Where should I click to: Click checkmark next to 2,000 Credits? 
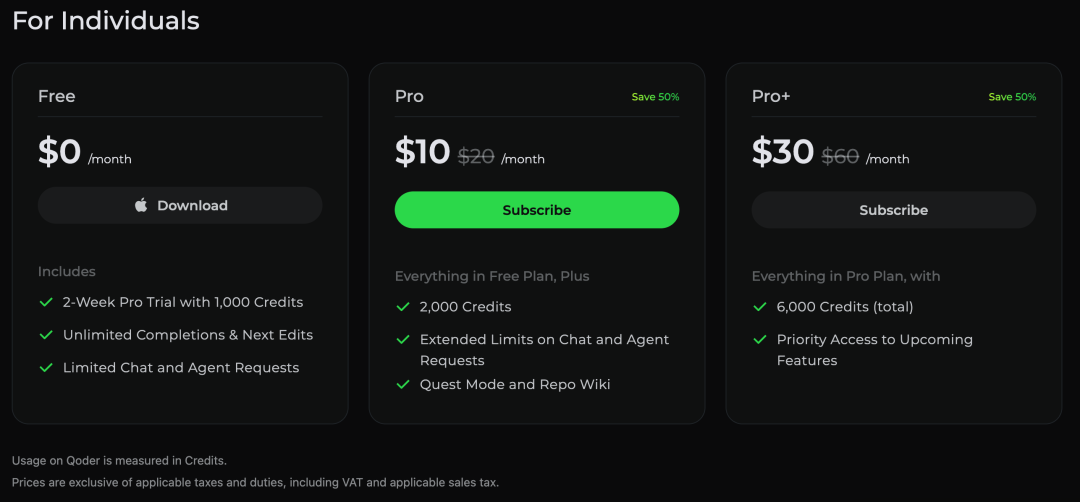click(x=403, y=307)
